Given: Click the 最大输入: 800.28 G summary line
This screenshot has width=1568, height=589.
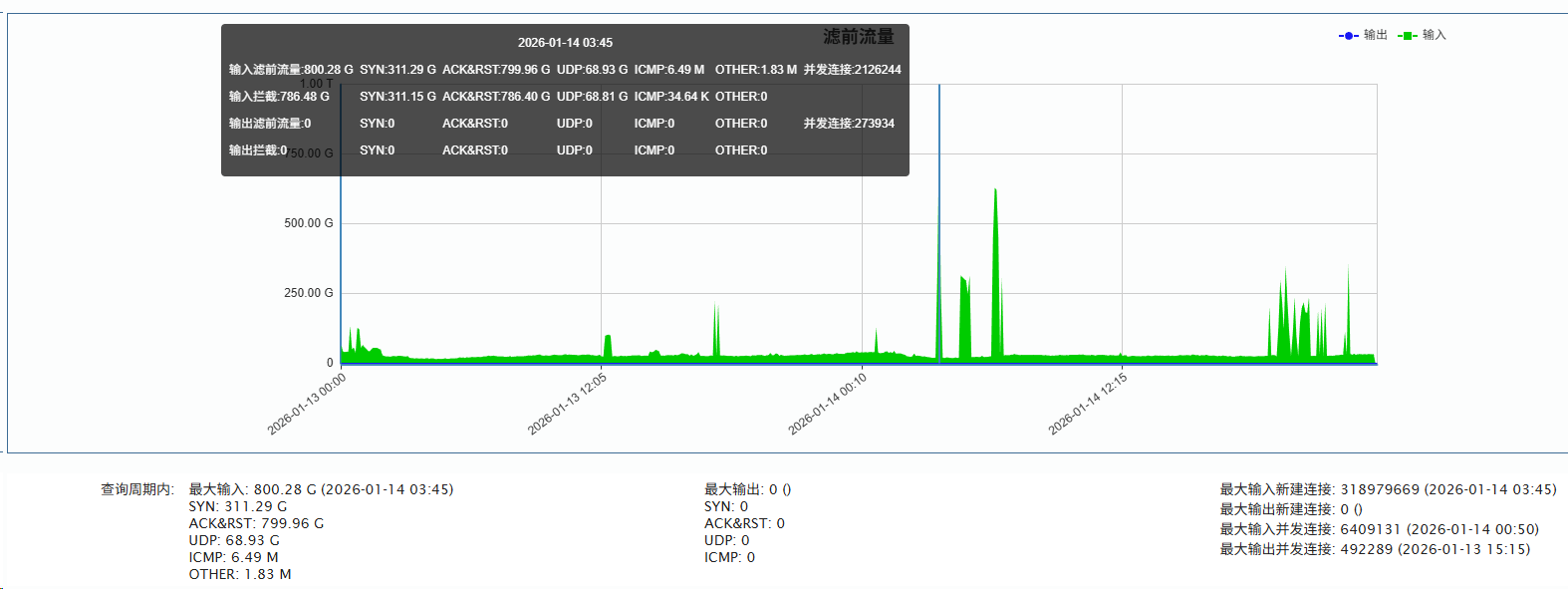Looking at the screenshot, I should coord(321,489).
